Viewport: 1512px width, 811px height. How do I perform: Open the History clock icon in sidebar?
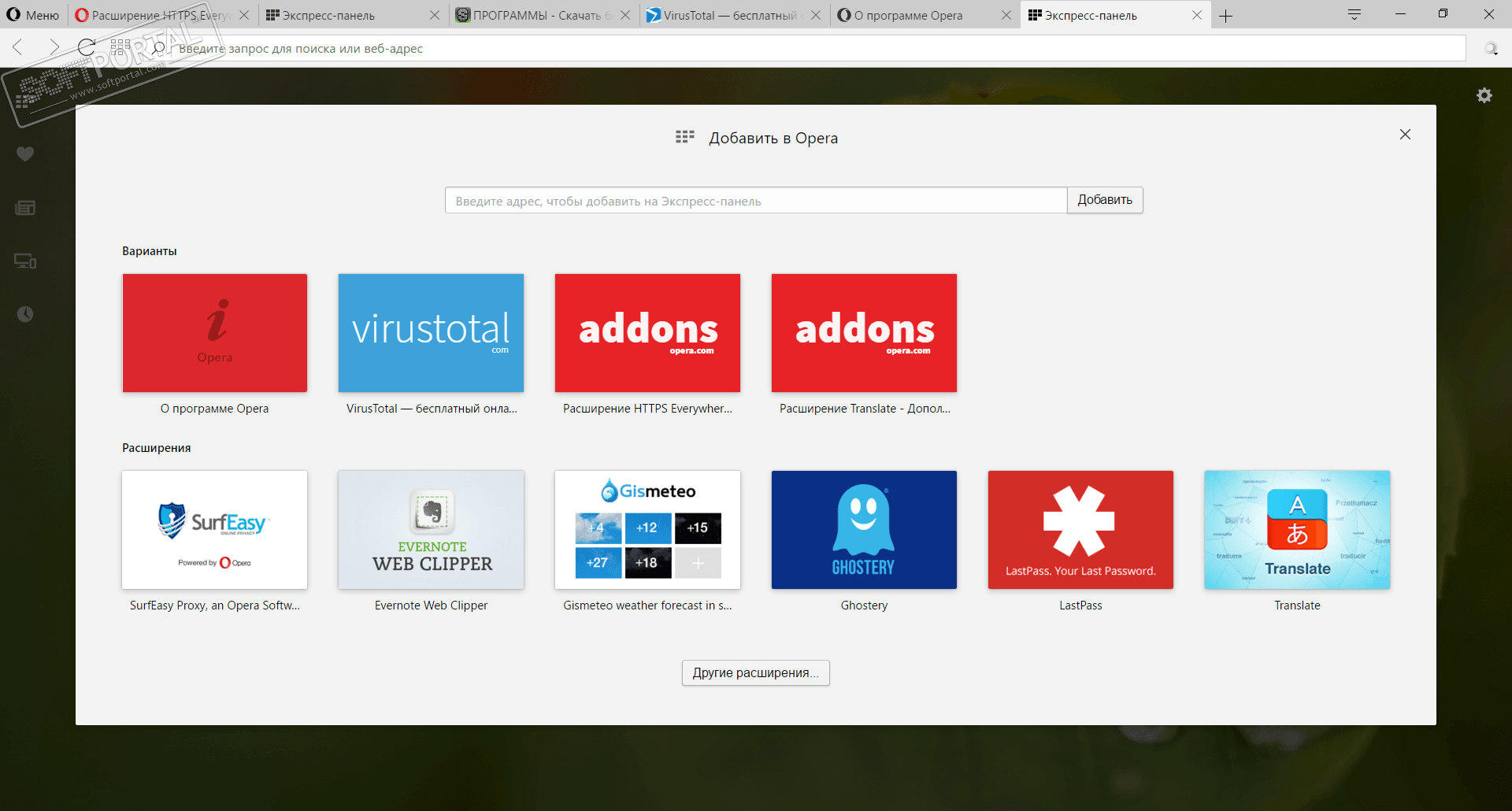tap(25, 314)
